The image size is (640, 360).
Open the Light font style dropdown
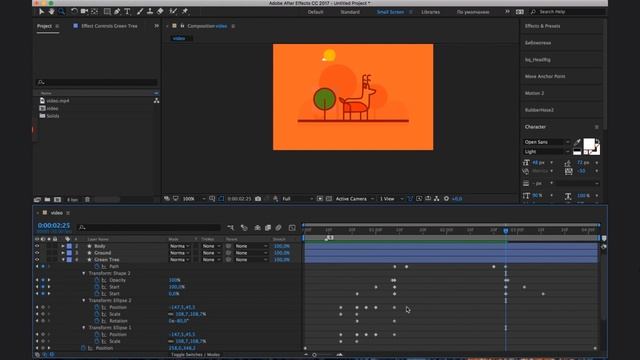pyautogui.click(x=547, y=152)
